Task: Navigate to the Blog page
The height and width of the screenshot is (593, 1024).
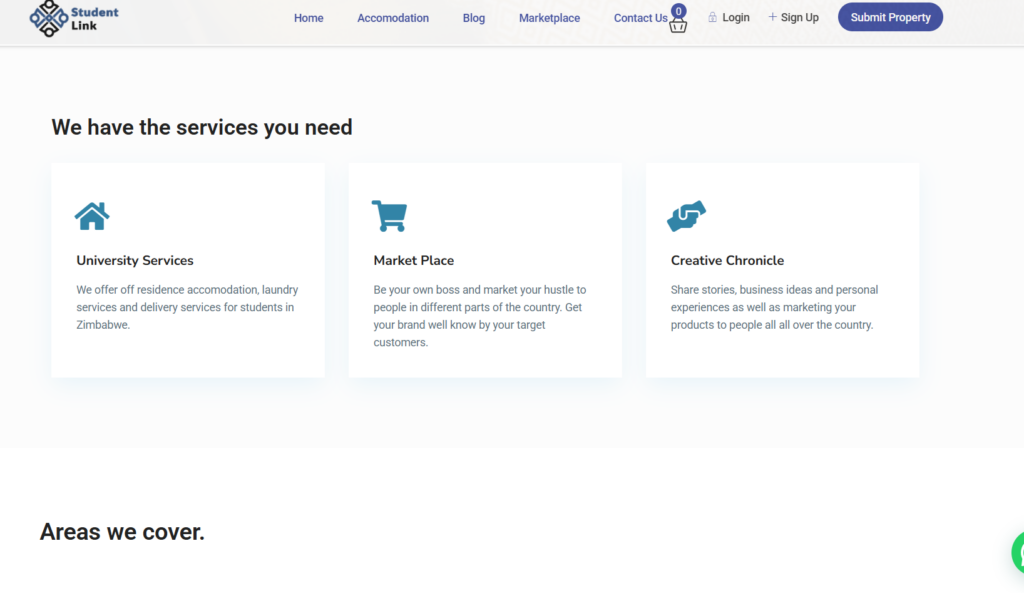Action: 474,18
